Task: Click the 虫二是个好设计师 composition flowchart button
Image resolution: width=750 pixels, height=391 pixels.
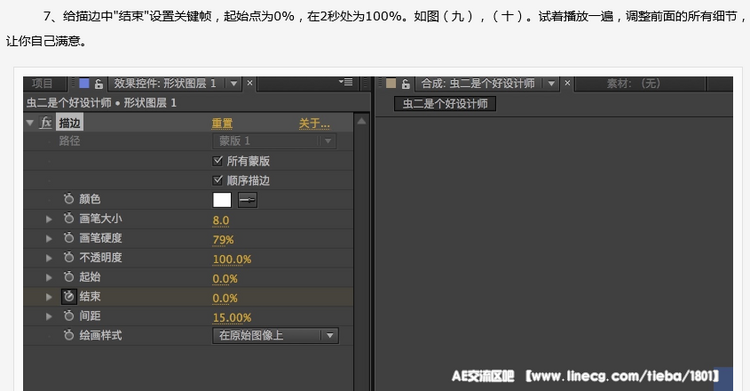Action: [445, 103]
